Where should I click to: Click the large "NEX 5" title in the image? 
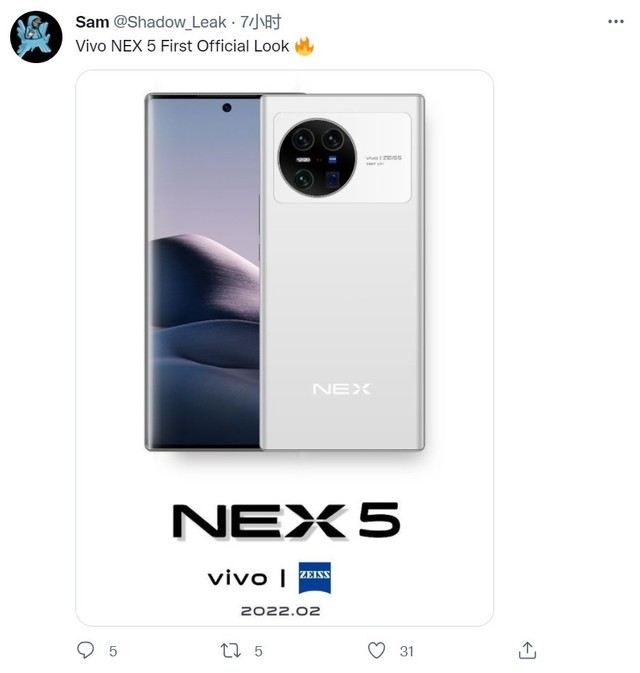[x=285, y=521]
